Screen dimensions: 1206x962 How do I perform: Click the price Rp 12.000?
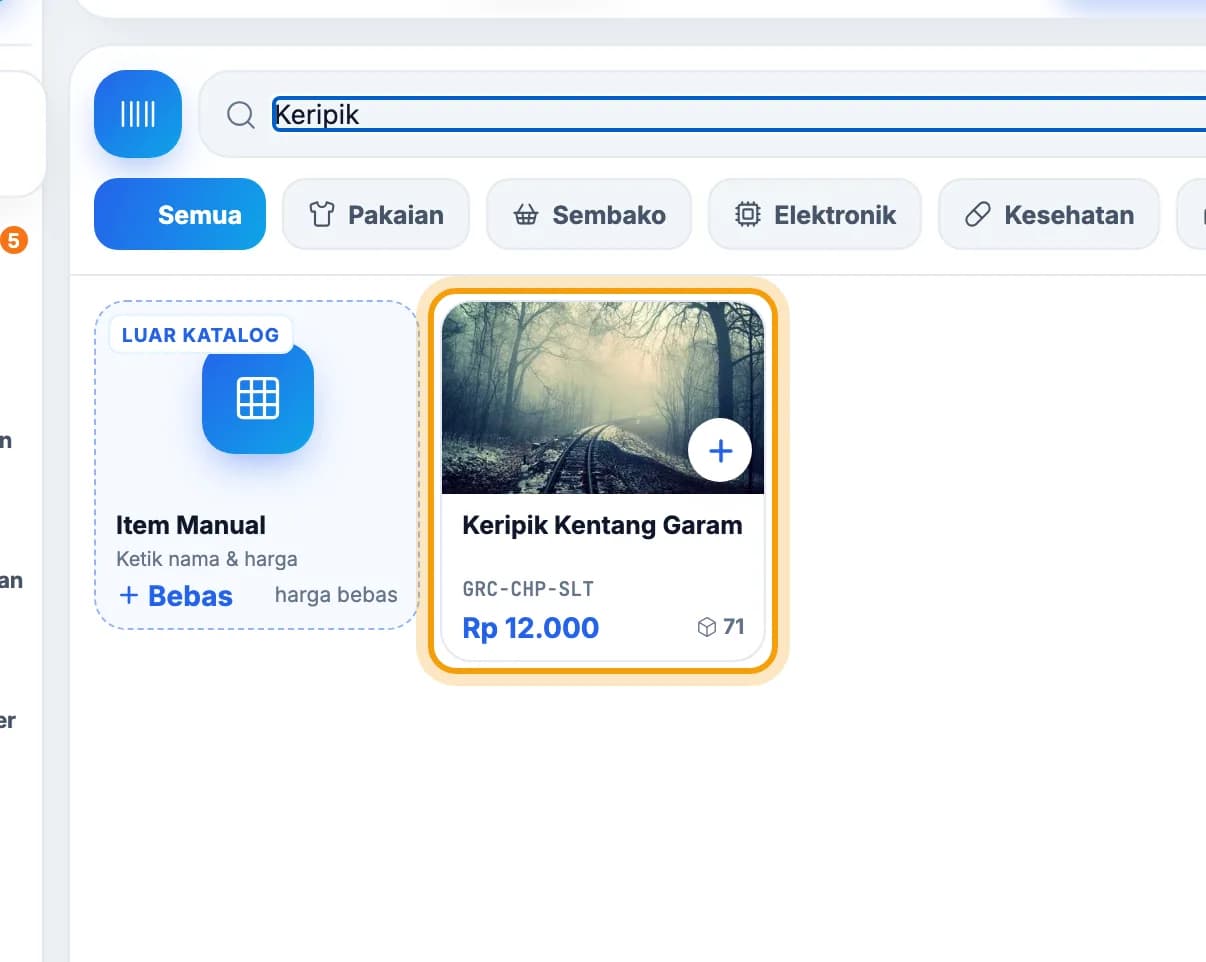[531, 628]
